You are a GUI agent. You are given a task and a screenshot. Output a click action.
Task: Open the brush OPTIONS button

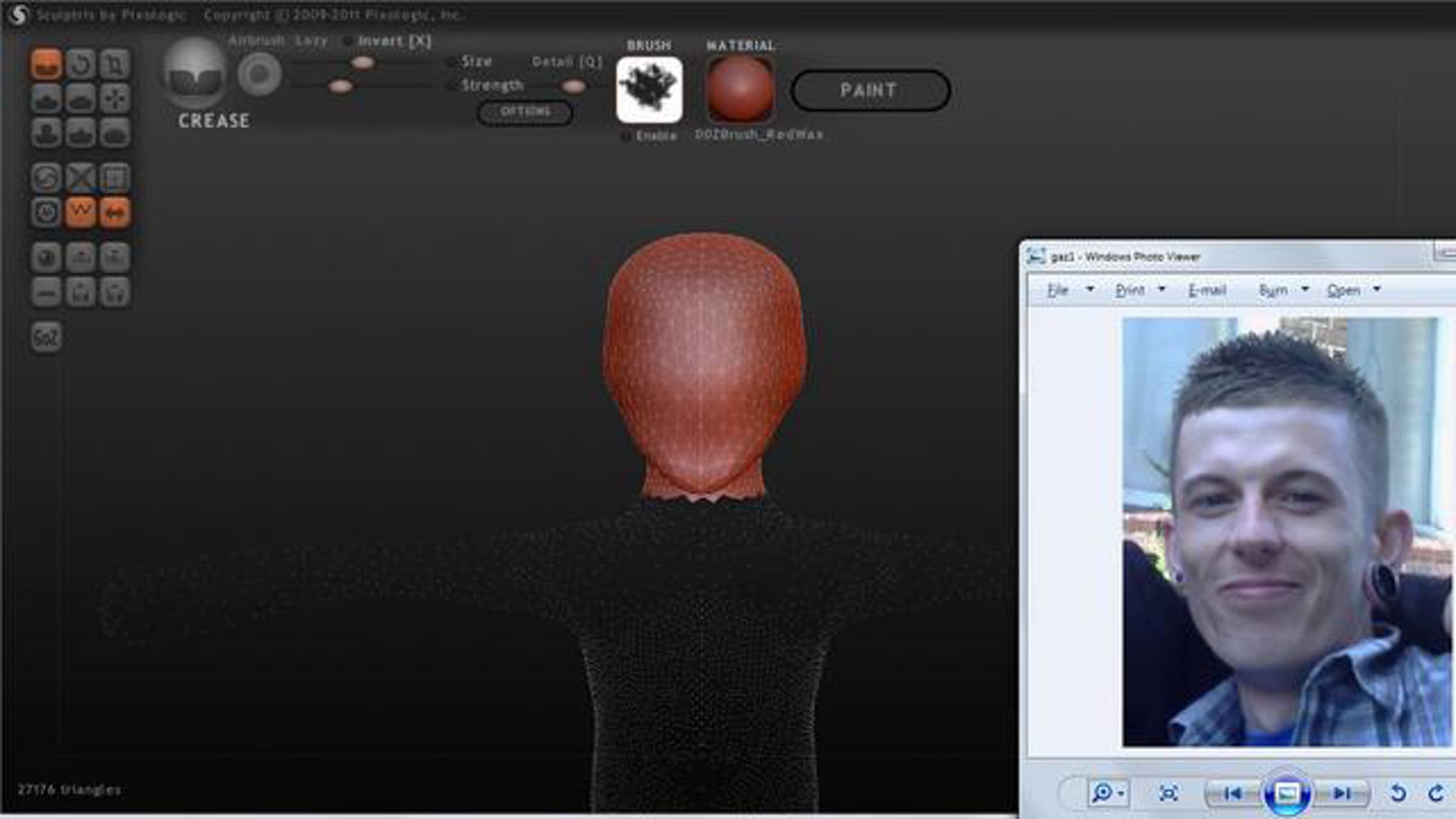tap(525, 112)
